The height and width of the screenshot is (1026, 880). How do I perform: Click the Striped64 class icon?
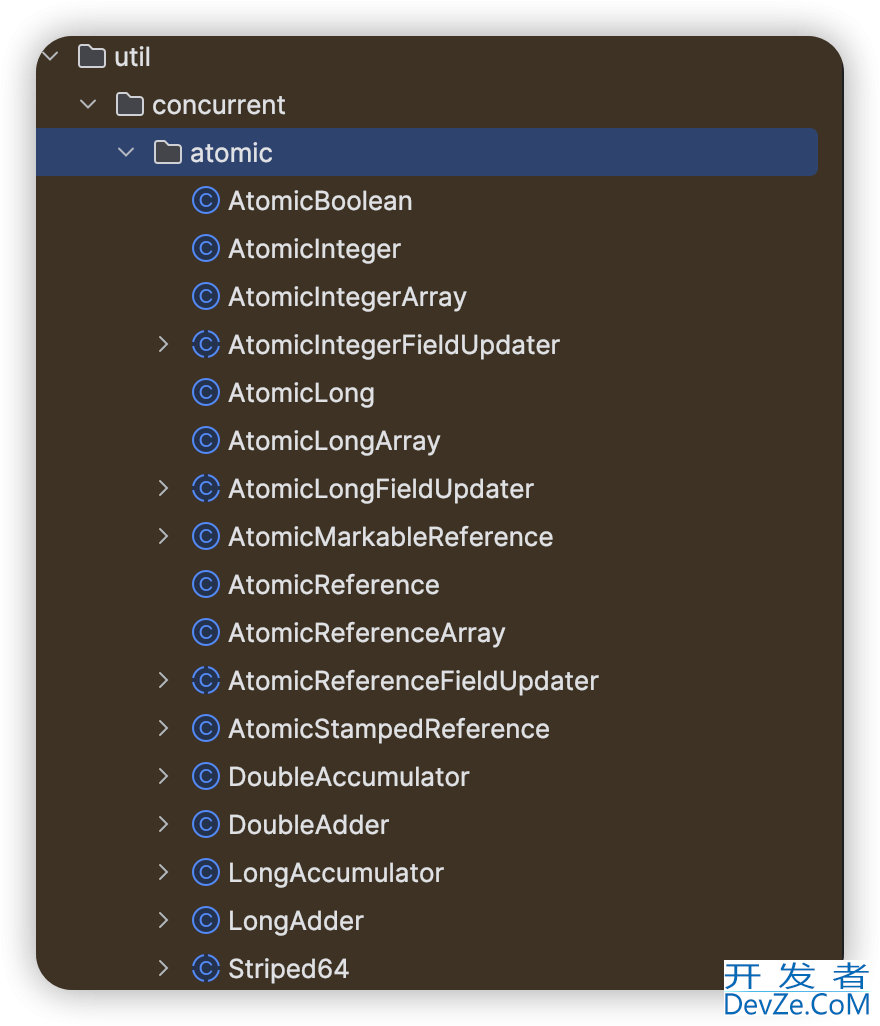[205, 969]
